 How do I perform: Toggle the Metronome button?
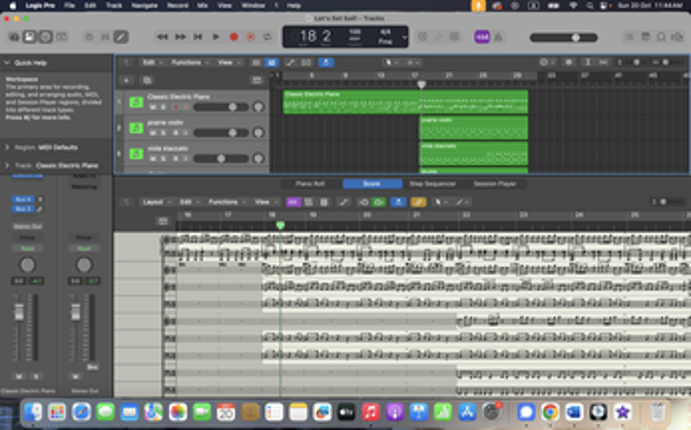498,37
